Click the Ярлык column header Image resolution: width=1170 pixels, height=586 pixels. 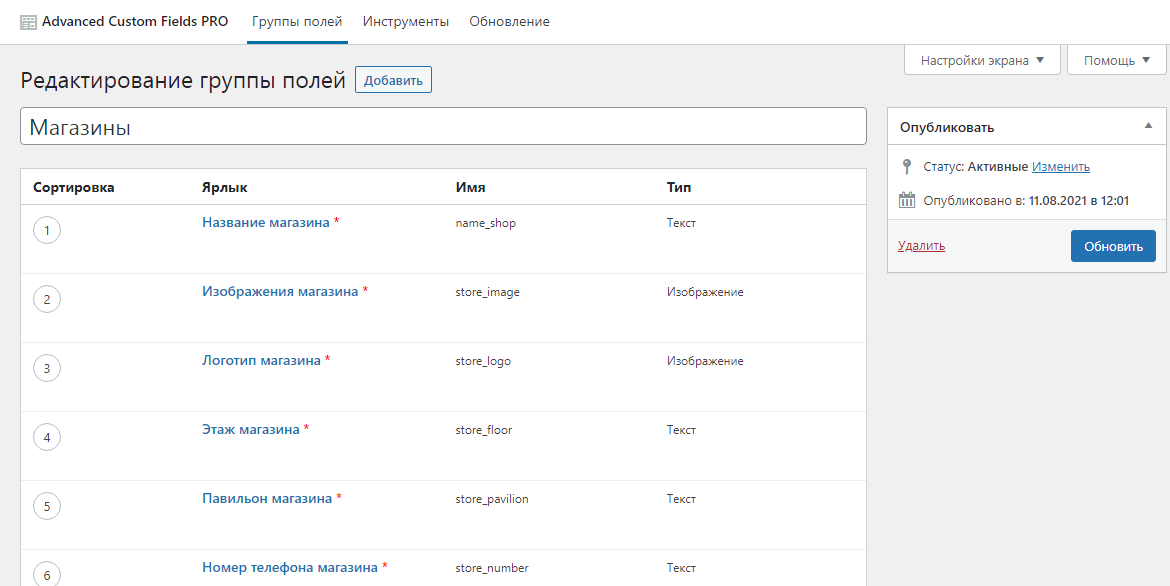(225, 187)
